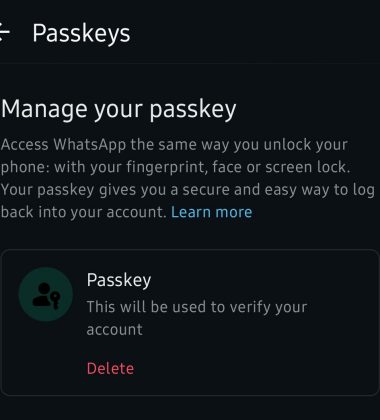Viewport: 380px width, 420px height.
Task: Click the word WhatsApp in the description
Action: pyautogui.click(x=90, y=145)
